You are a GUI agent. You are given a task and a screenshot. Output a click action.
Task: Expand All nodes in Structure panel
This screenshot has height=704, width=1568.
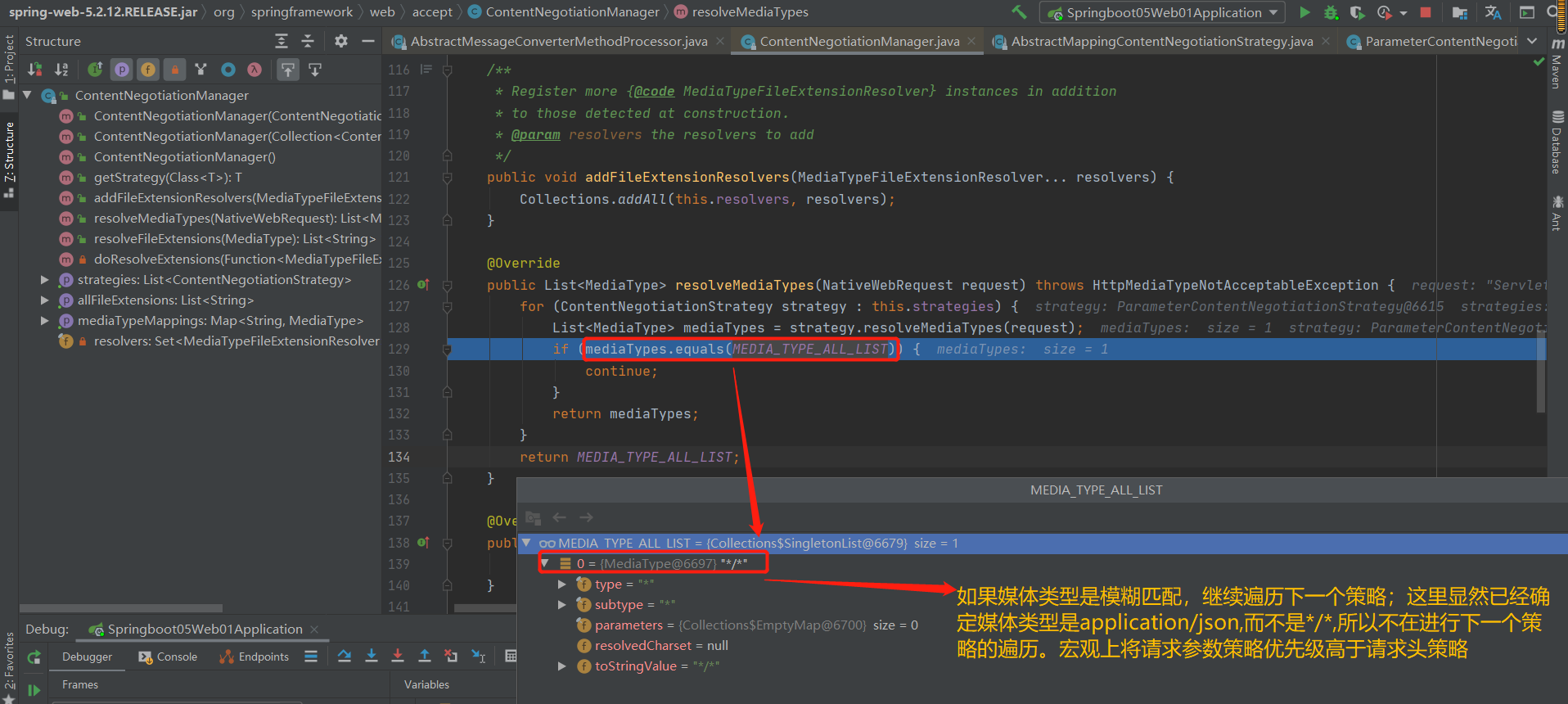(x=282, y=41)
